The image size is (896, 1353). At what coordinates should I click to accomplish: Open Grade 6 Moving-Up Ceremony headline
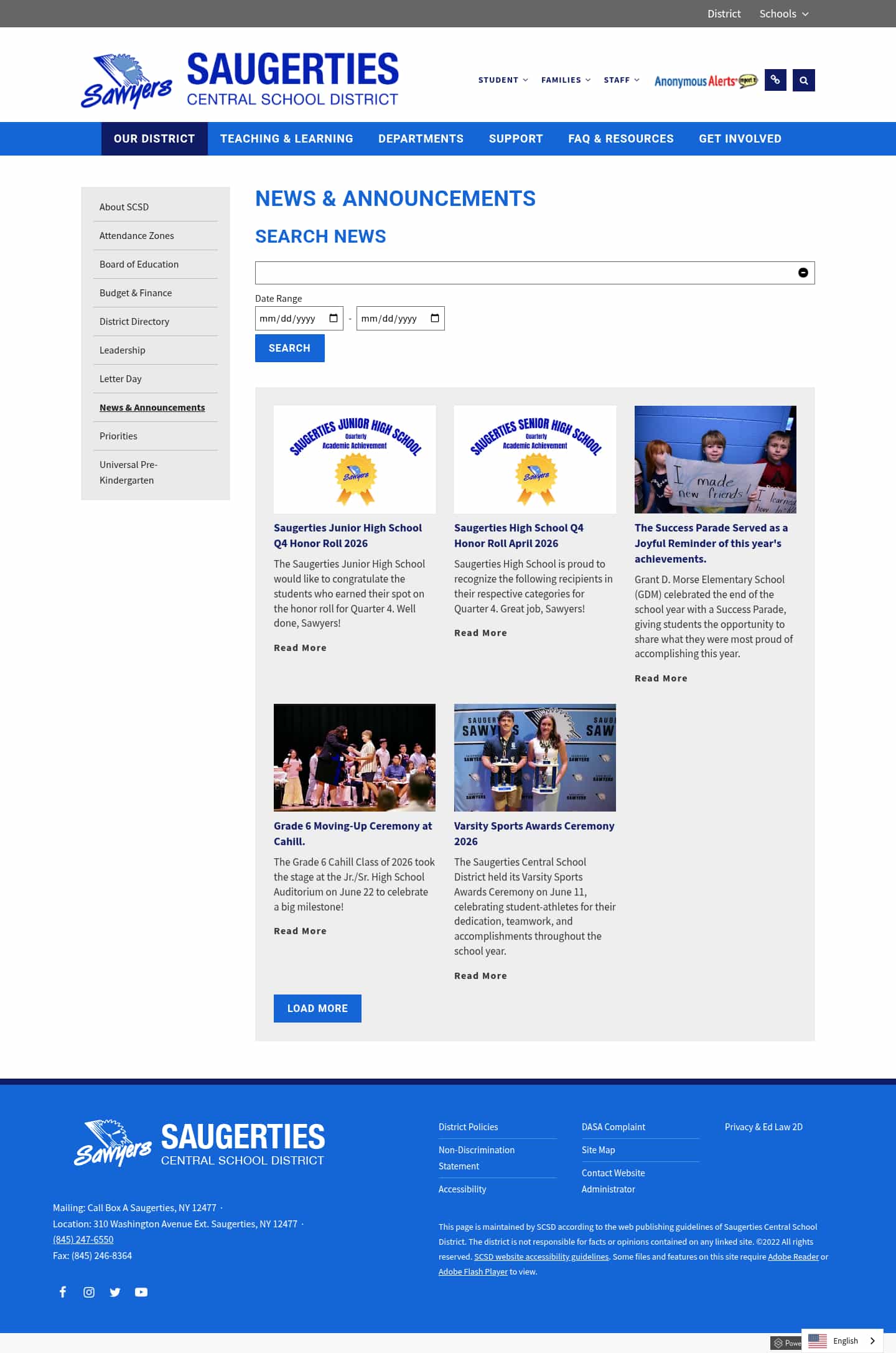(x=353, y=833)
